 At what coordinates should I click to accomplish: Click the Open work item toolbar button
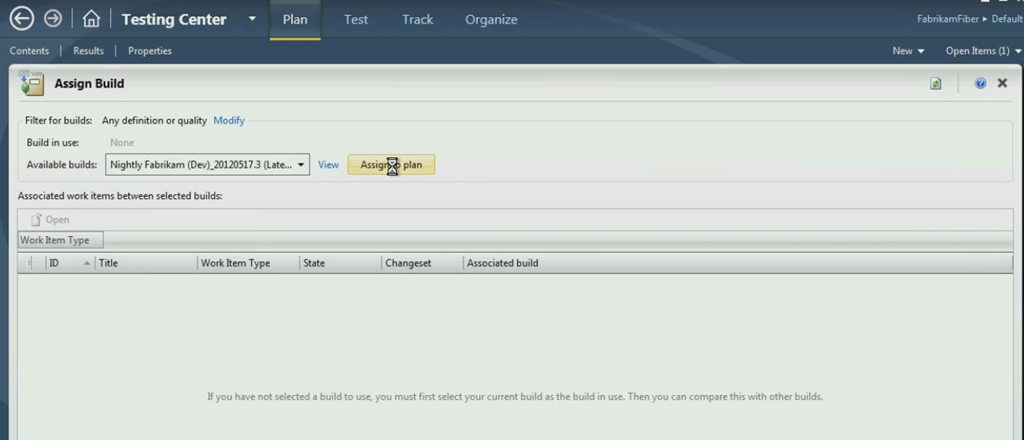coord(50,219)
